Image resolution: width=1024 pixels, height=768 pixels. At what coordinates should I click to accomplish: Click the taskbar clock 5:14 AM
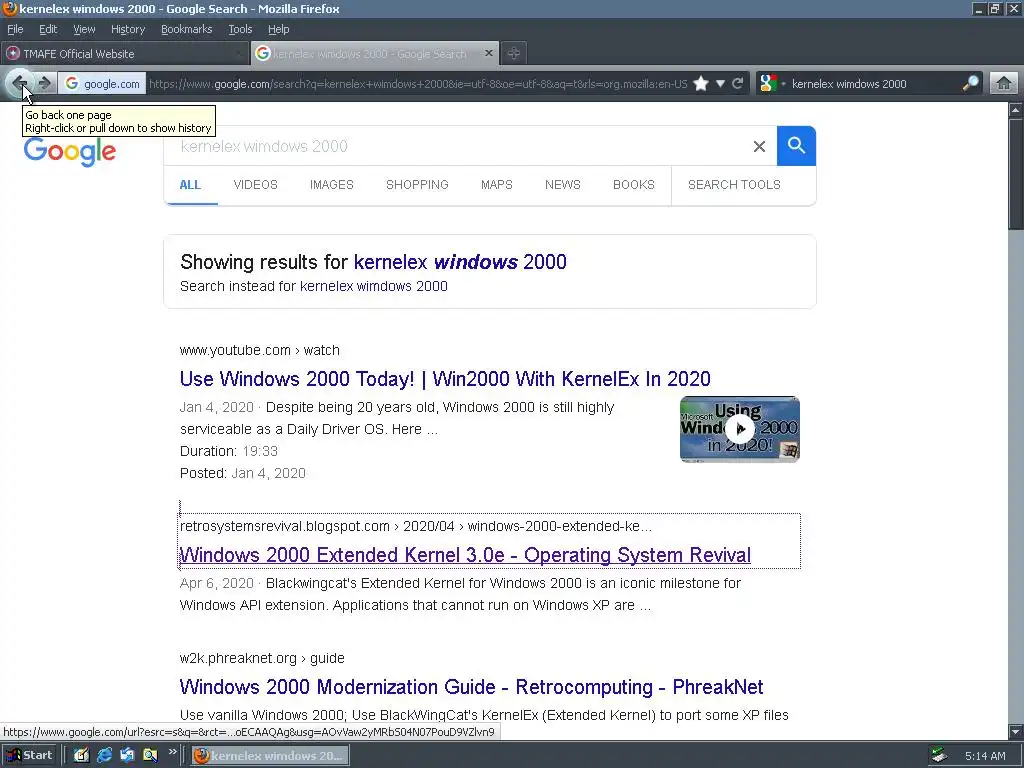985,756
